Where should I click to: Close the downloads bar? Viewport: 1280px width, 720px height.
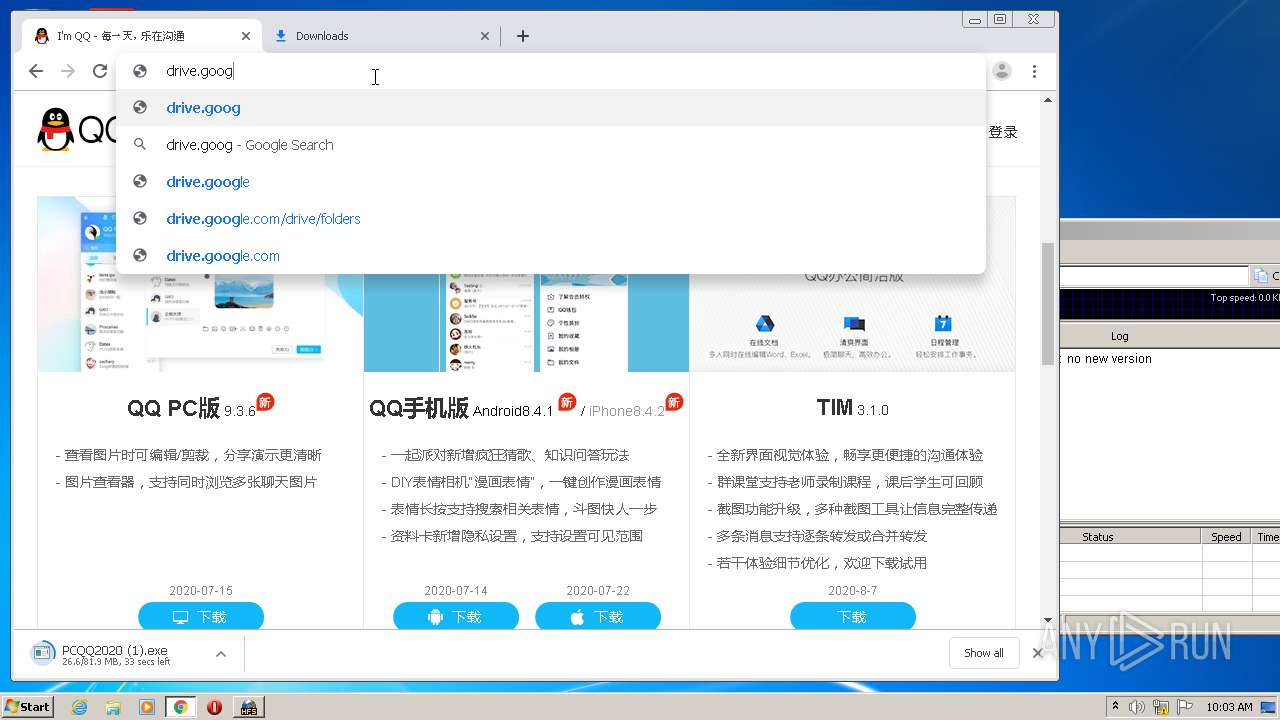point(1037,653)
